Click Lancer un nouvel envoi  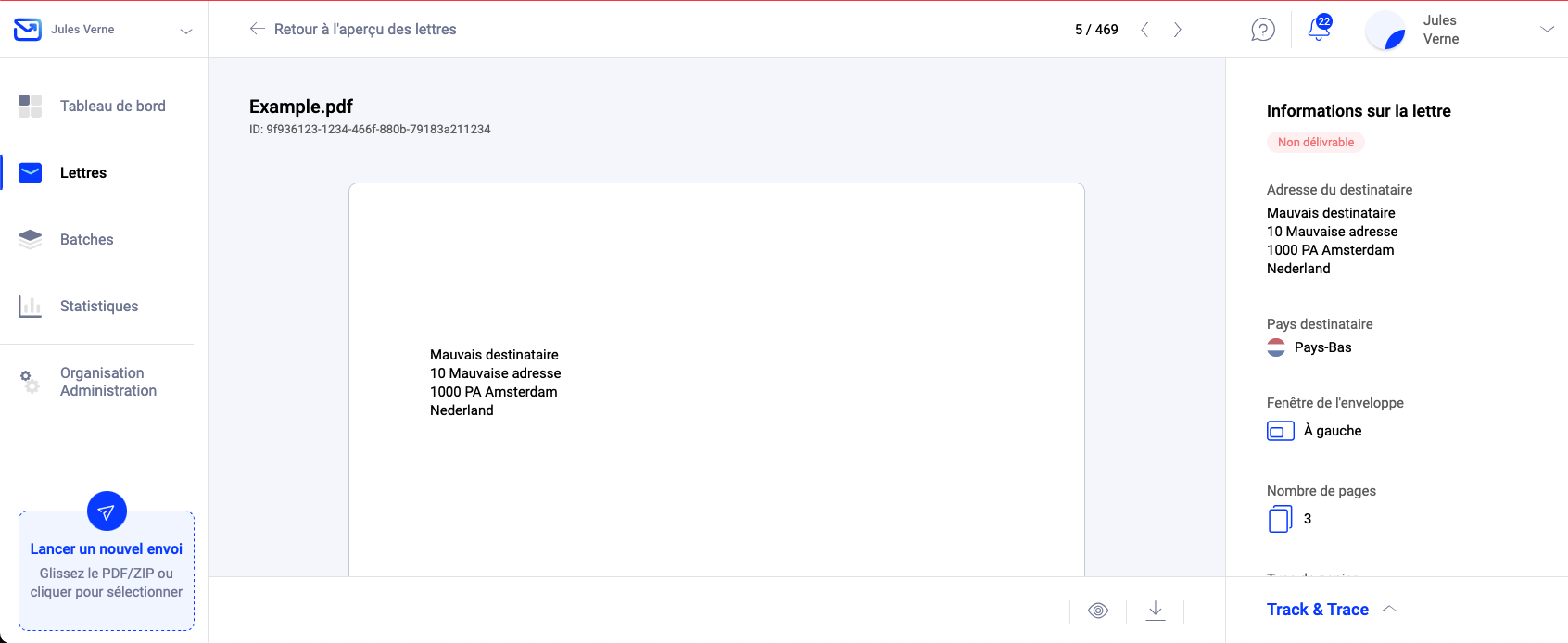107,549
